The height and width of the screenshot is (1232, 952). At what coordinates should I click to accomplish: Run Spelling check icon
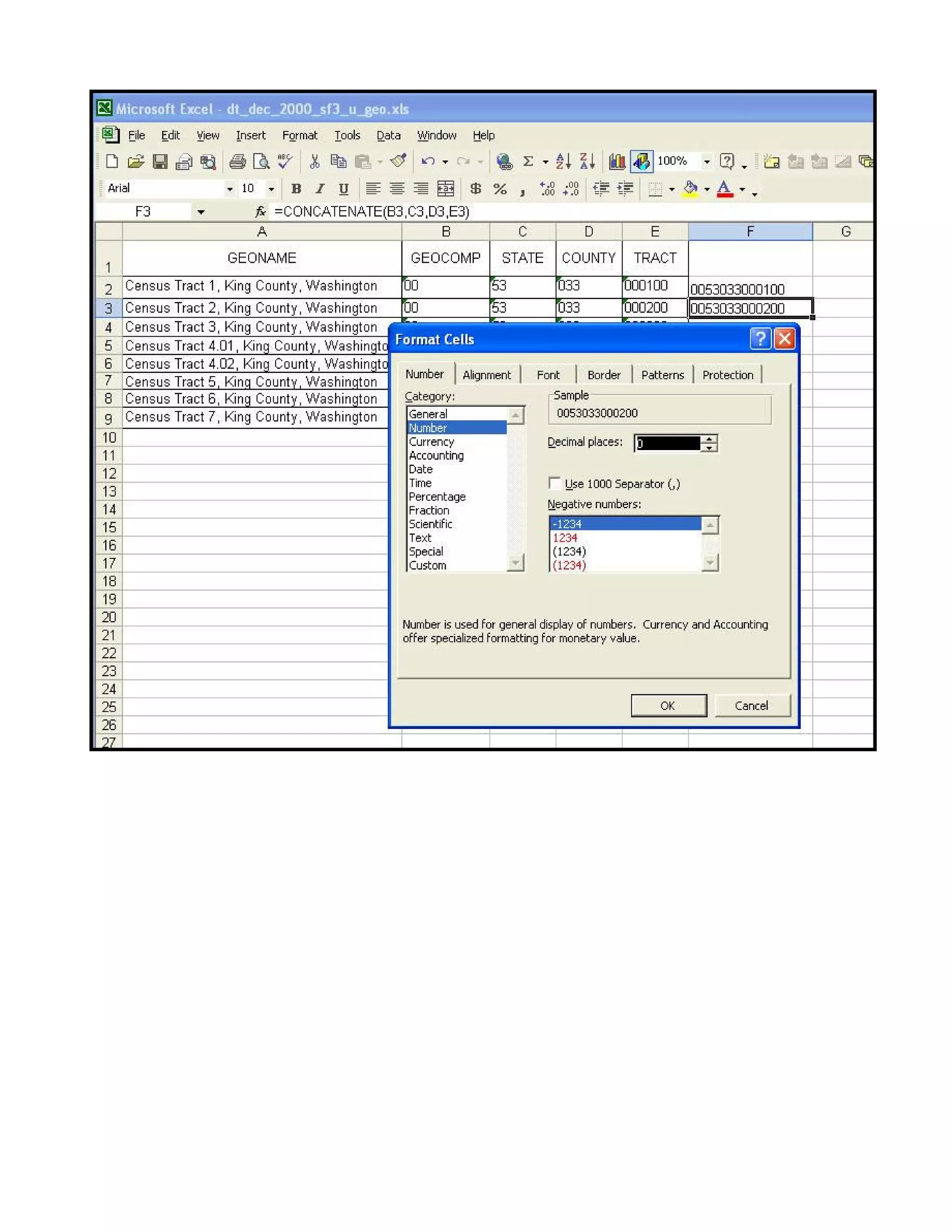tap(285, 162)
